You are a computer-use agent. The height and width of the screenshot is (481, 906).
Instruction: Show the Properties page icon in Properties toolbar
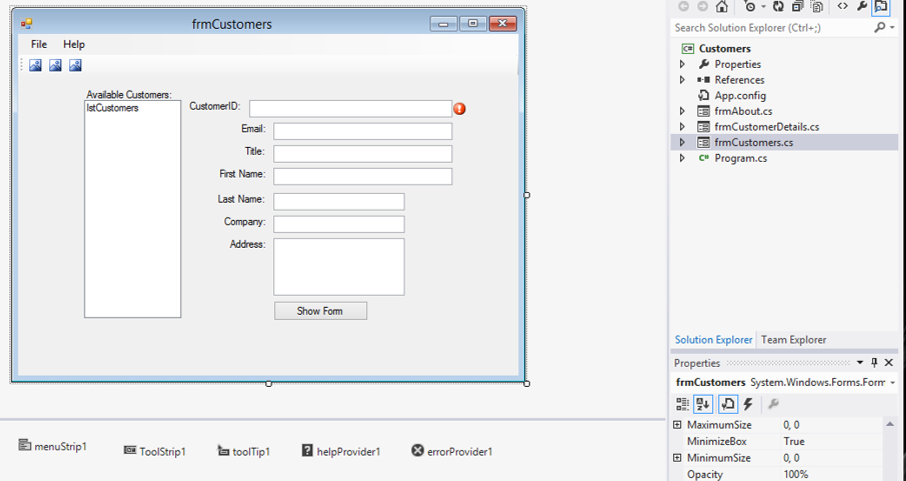tap(728, 404)
